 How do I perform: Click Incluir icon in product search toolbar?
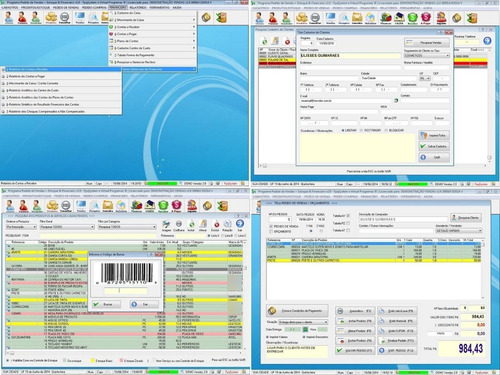[x=191, y=225]
